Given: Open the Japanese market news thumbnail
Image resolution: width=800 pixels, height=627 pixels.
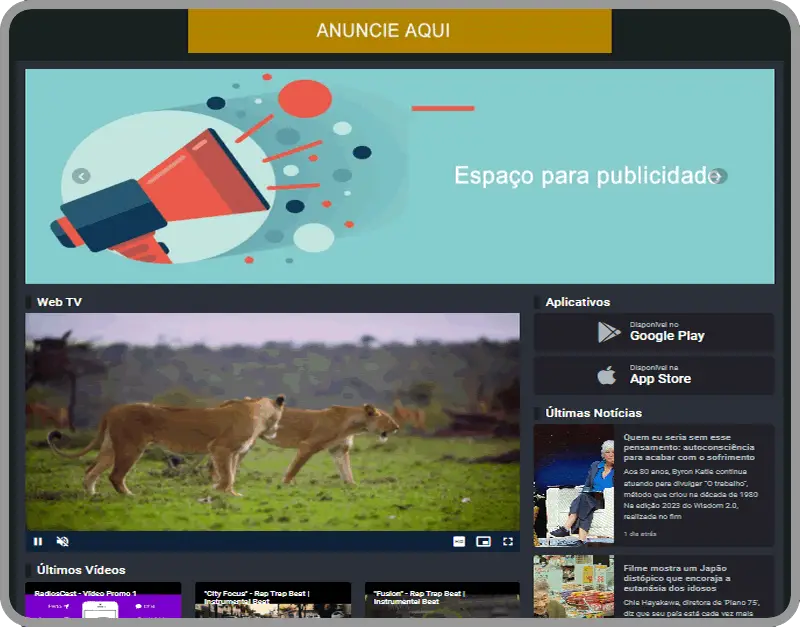Looking at the screenshot, I should click(x=574, y=588).
